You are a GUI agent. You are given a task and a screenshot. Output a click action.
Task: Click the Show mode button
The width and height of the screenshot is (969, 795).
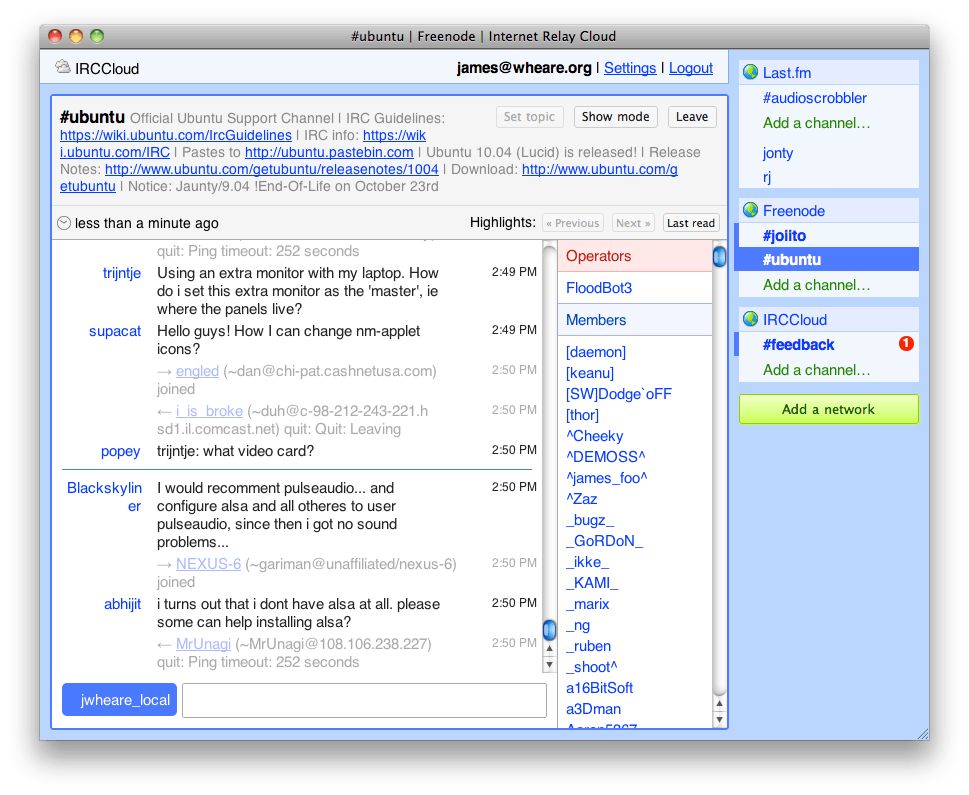[614, 117]
